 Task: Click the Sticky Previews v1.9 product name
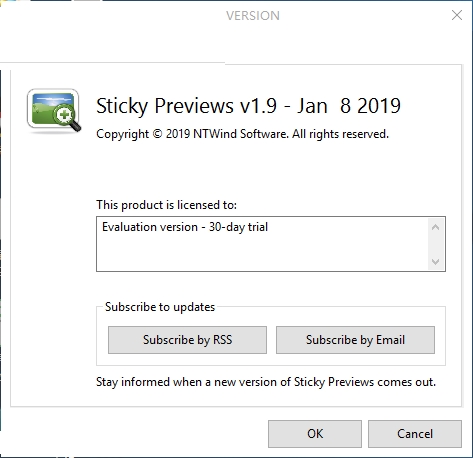click(186, 106)
